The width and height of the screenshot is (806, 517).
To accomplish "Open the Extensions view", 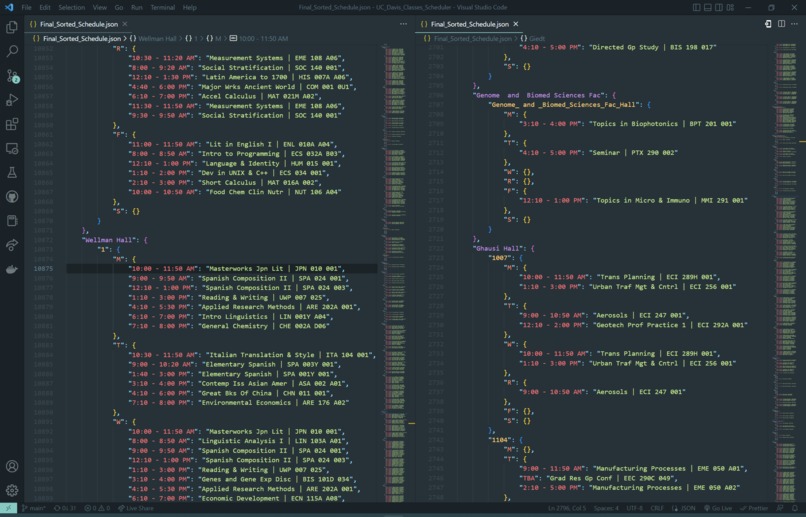I will pyautogui.click(x=12, y=124).
